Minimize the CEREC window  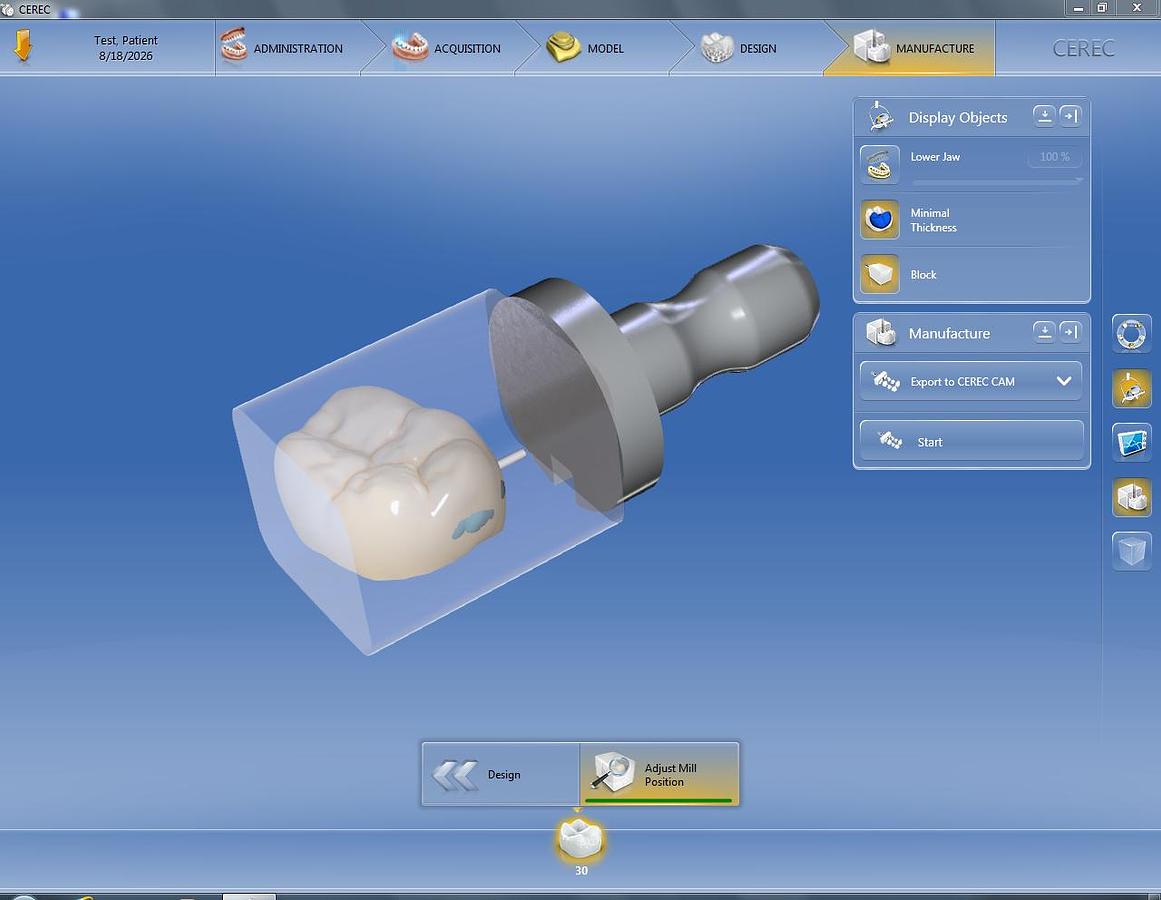1078,8
